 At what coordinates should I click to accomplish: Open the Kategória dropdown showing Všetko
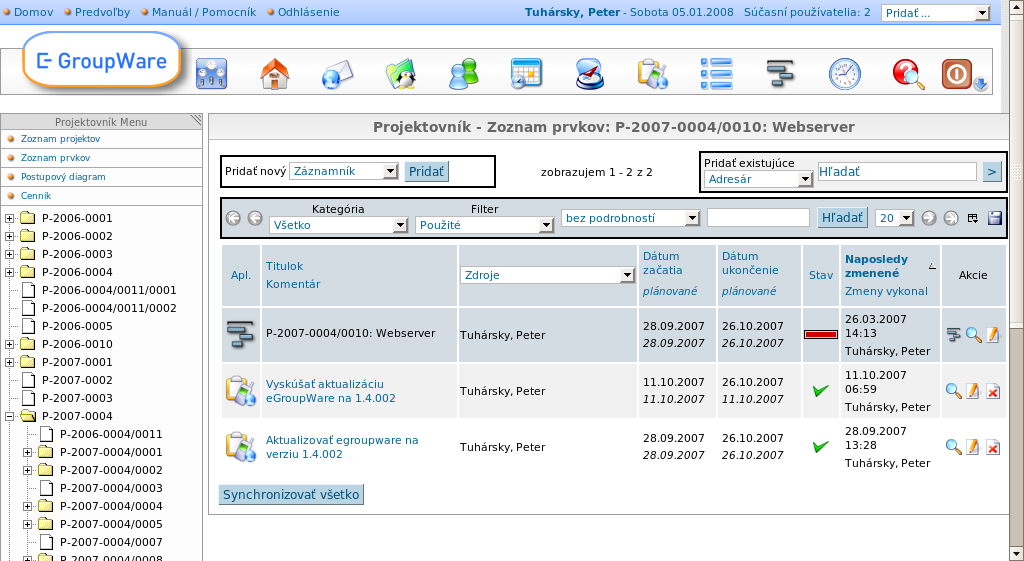337,226
